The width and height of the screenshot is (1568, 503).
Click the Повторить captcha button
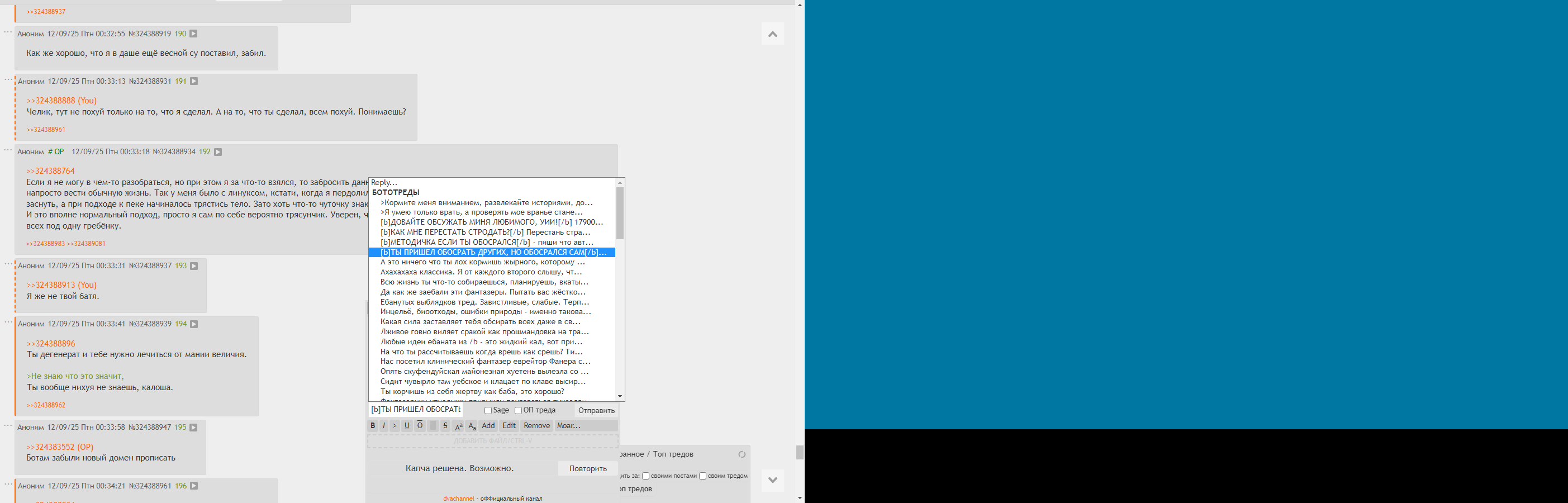point(588,468)
